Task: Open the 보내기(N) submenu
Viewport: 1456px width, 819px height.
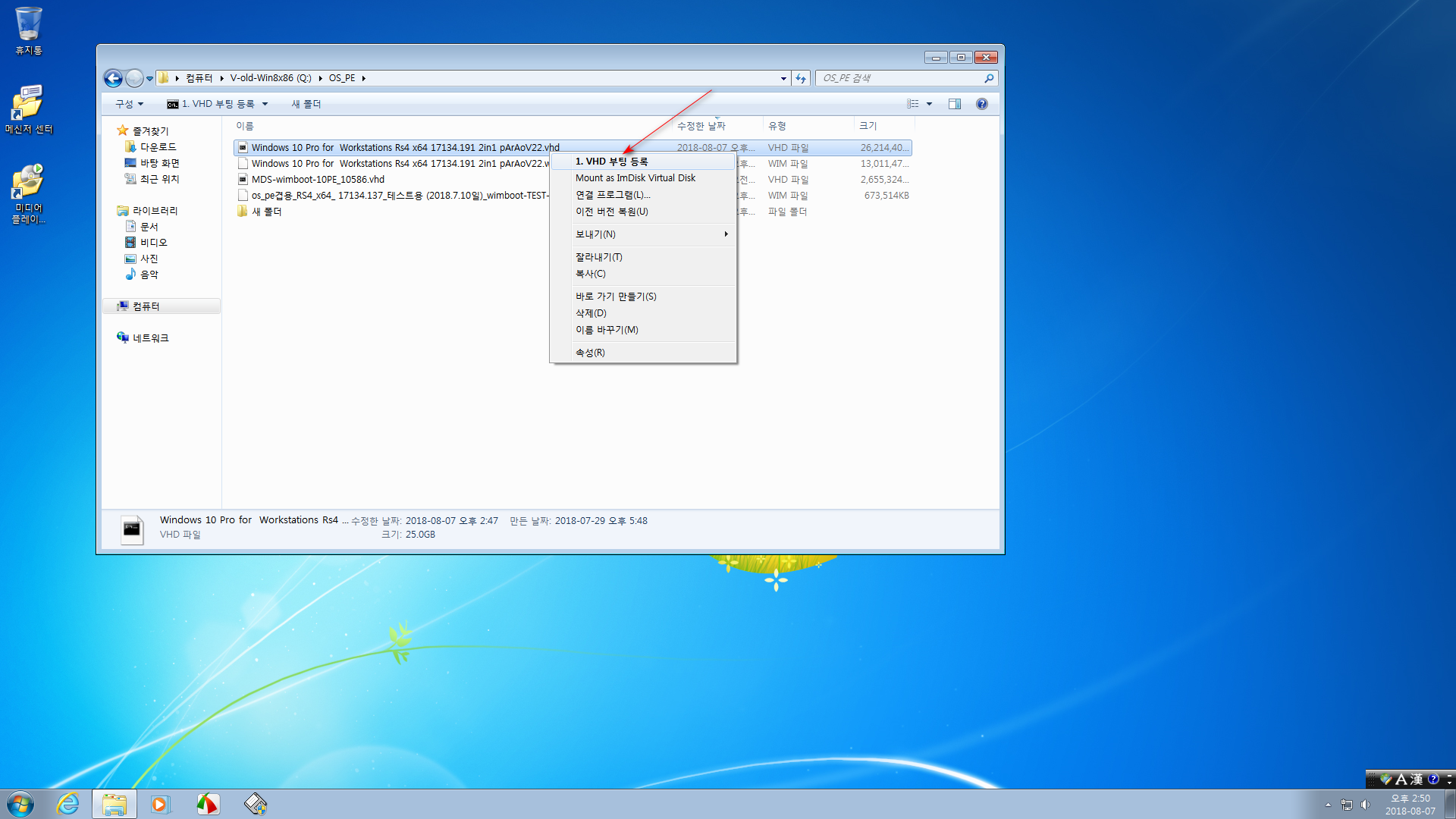Action: click(643, 234)
